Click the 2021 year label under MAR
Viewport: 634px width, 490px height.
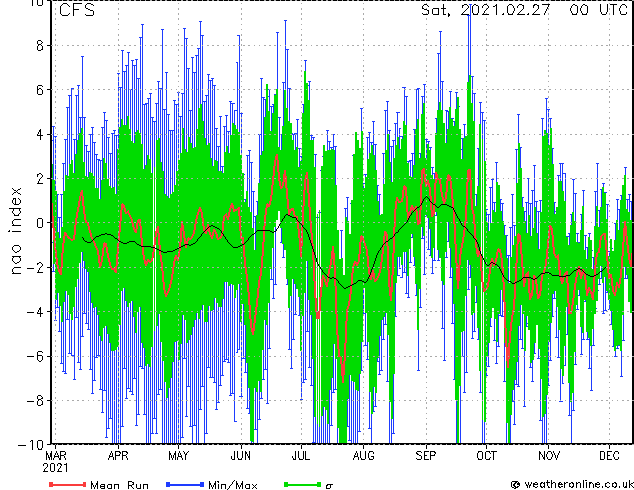point(55,469)
